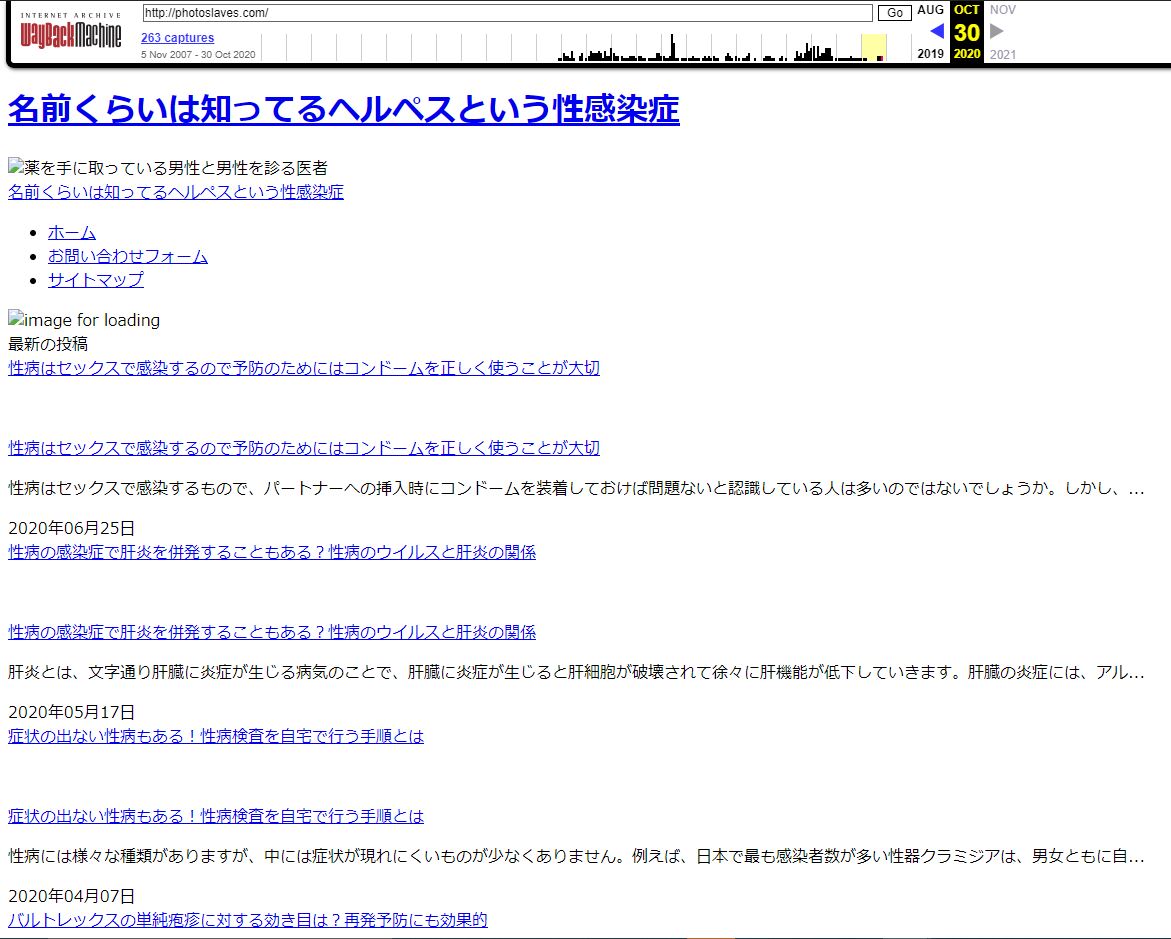The width and height of the screenshot is (1171, 939).
Task: Open the 263 captures link
Action: [x=177, y=38]
